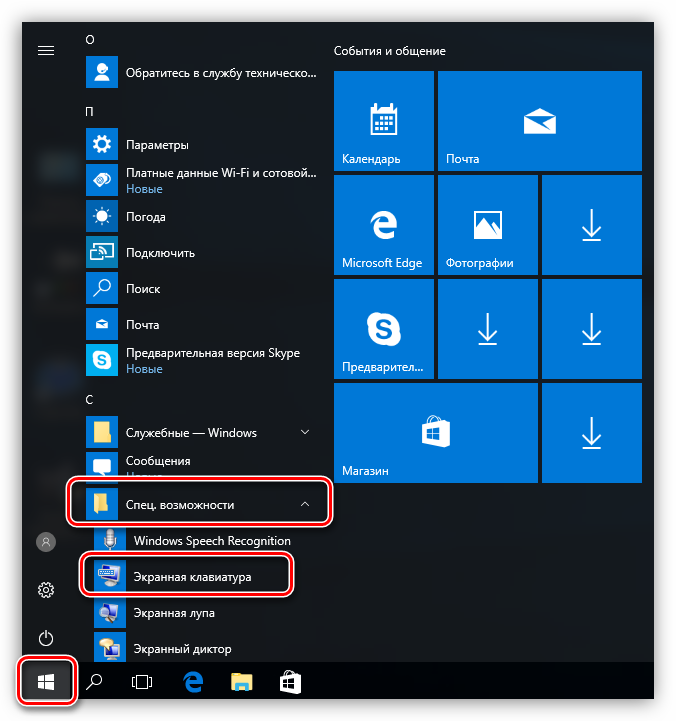The image size is (676, 721).
Task: Open the Skype Предварител... tile
Action: 384,329
